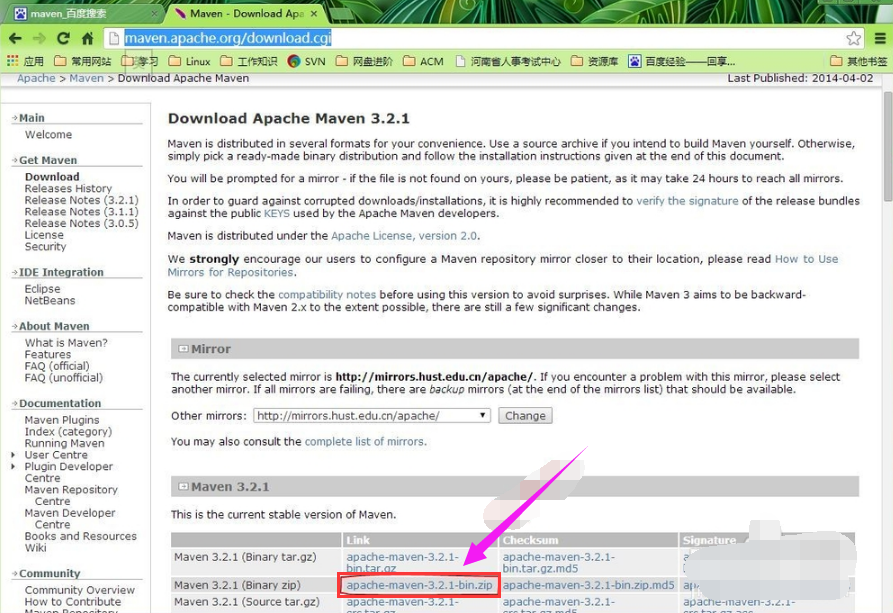Open Releases History in the sidebar
This screenshot has width=893, height=613.
coord(68,188)
